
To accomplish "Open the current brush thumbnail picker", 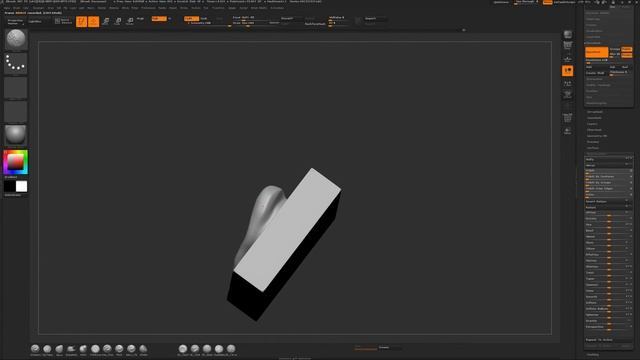I will [16, 39].
